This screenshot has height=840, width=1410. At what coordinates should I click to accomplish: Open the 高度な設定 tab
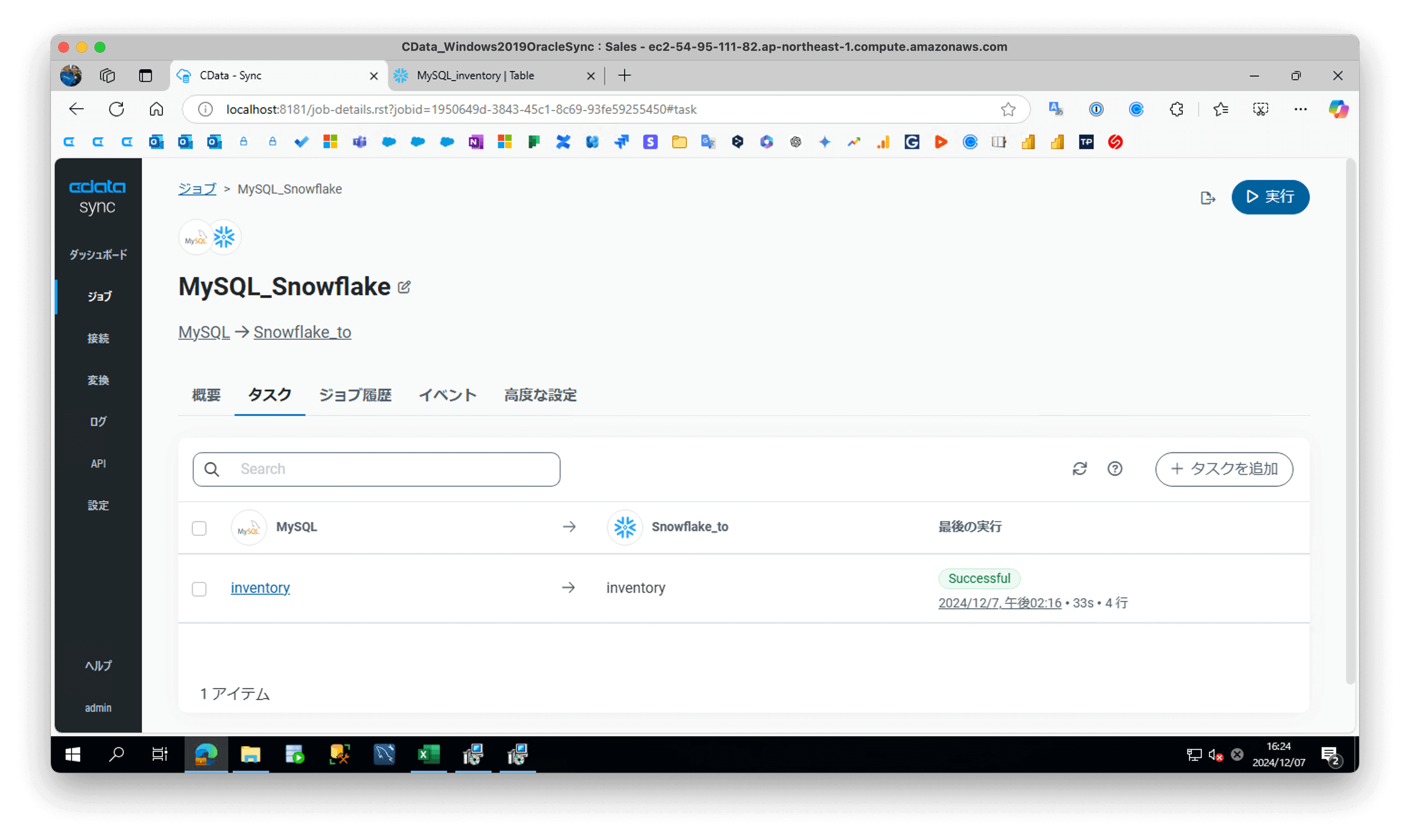540,395
